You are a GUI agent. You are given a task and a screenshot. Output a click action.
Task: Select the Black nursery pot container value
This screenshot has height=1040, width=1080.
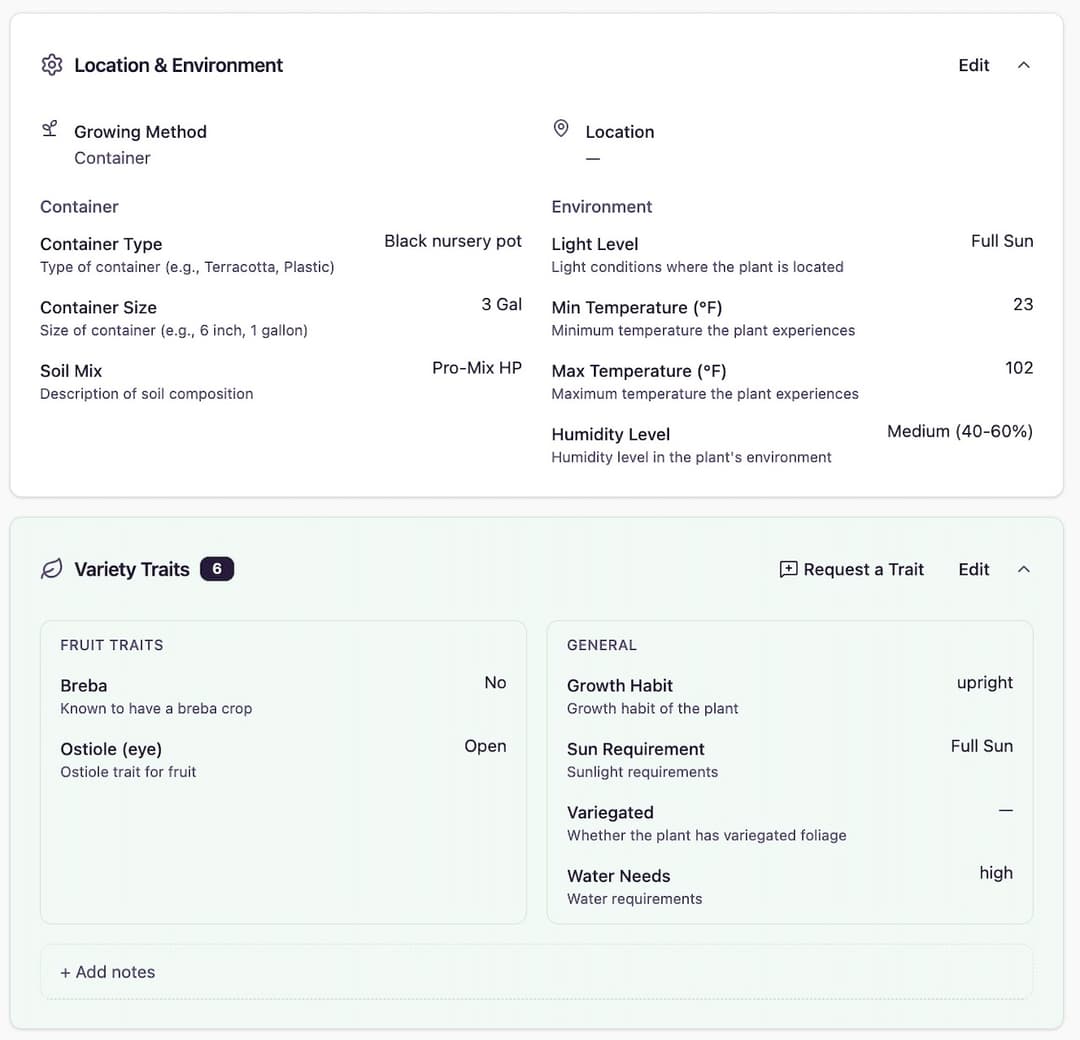453,241
